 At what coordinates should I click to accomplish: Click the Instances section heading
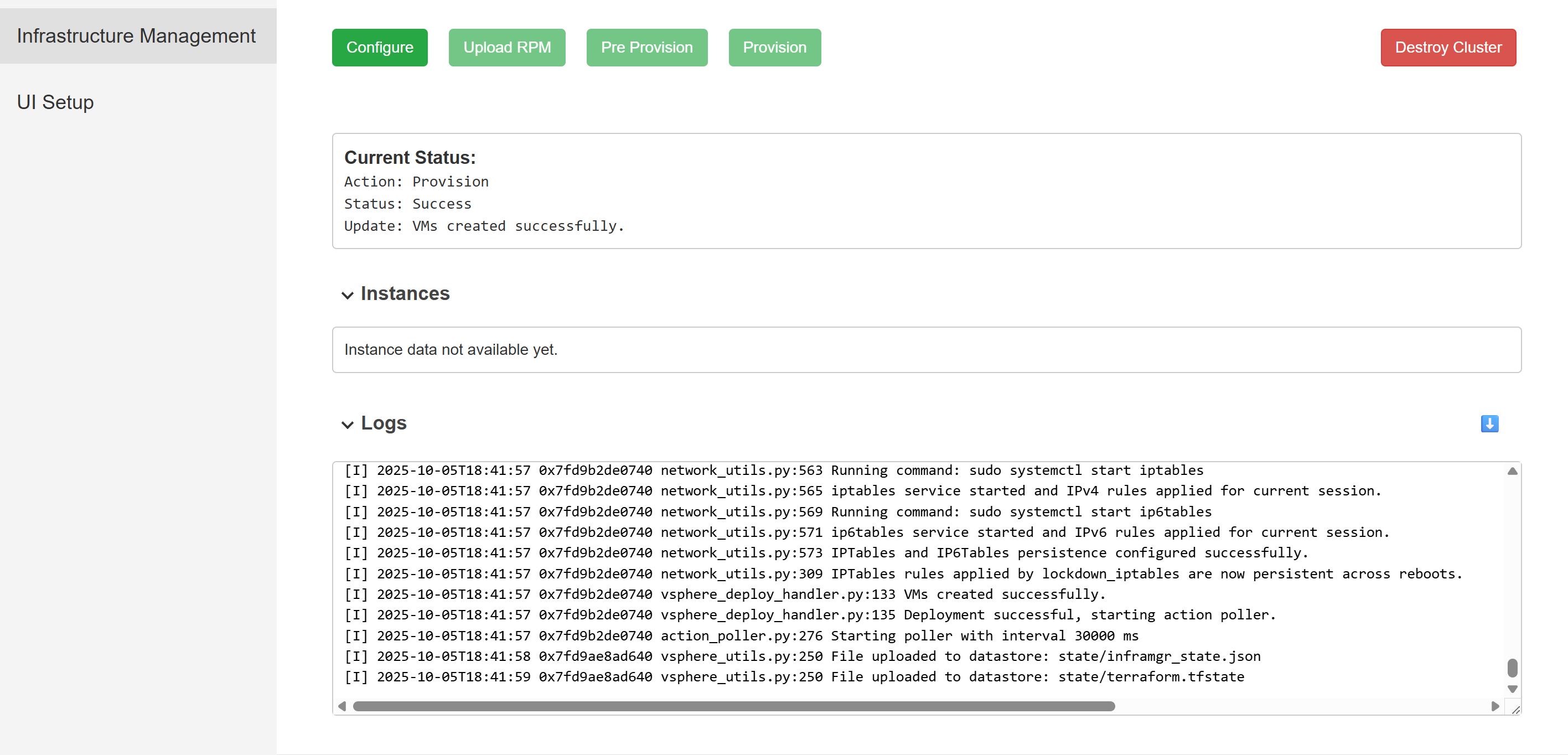click(405, 293)
